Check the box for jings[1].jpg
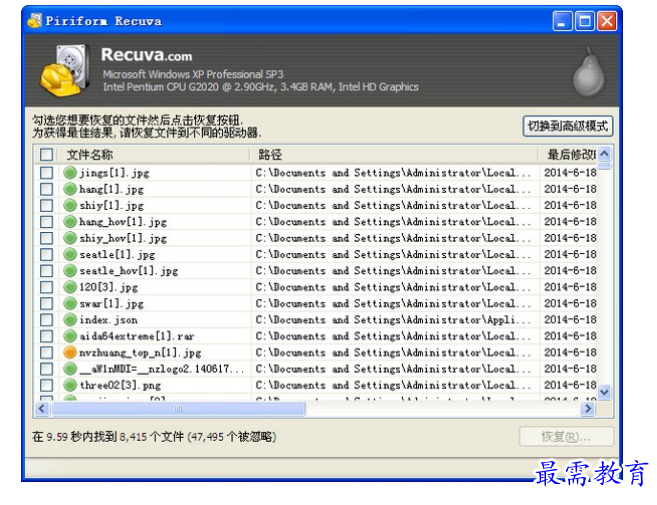The height and width of the screenshot is (505, 657). click(47, 173)
